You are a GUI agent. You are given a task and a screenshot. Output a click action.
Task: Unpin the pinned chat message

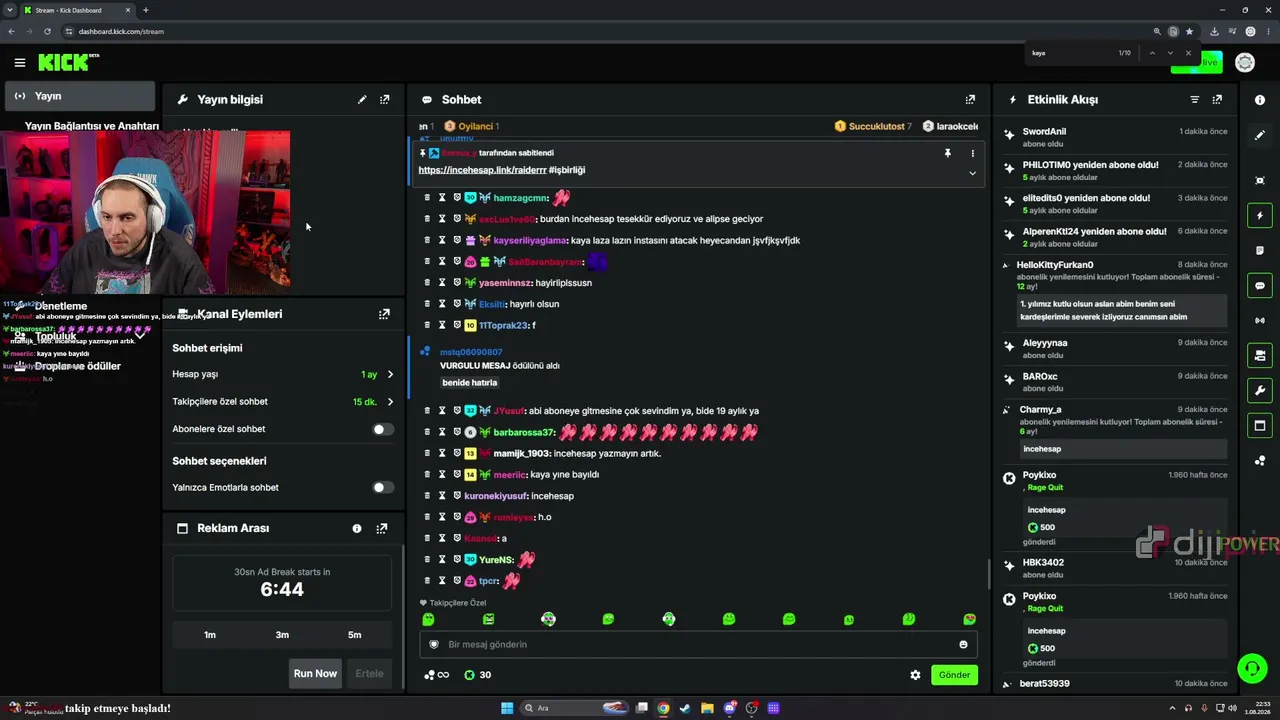pos(947,153)
